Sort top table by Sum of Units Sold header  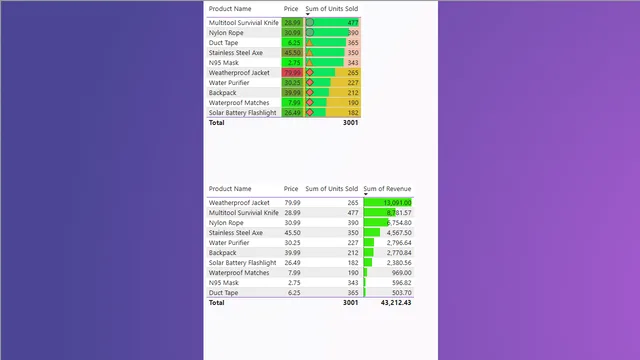[x=331, y=9]
